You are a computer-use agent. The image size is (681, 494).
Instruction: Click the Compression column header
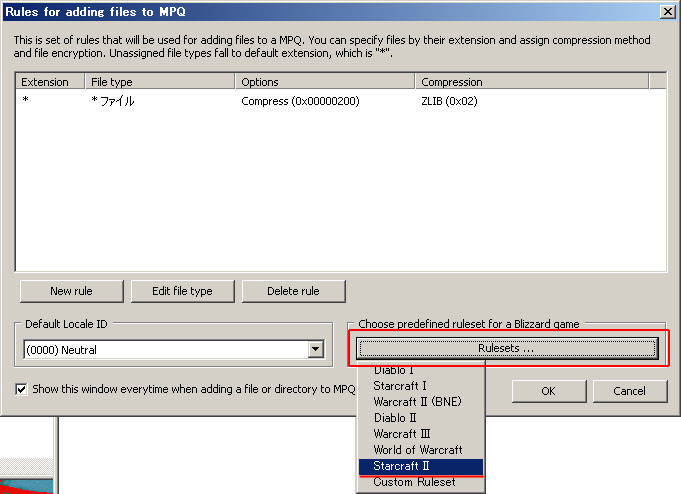(532, 82)
